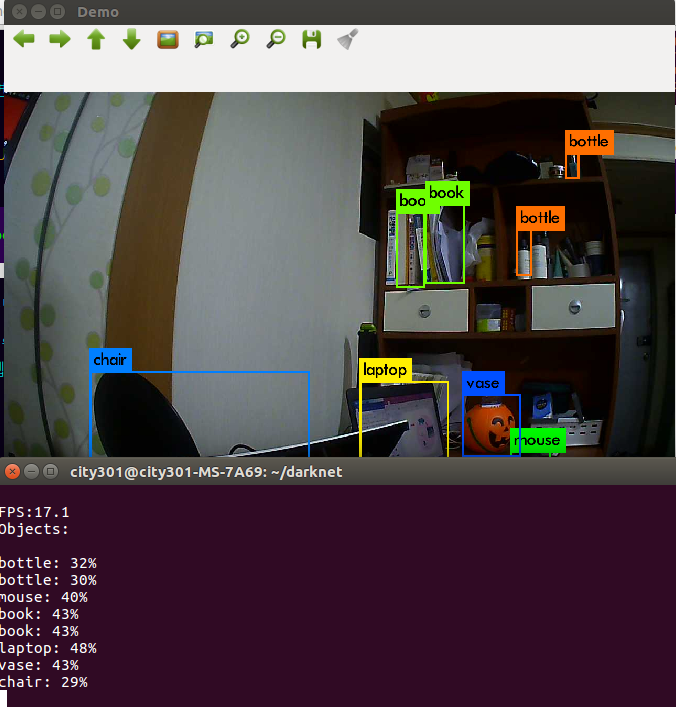Maximize the darknet terminal window
This screenshot has width=676, height=707.
[51, 472]
